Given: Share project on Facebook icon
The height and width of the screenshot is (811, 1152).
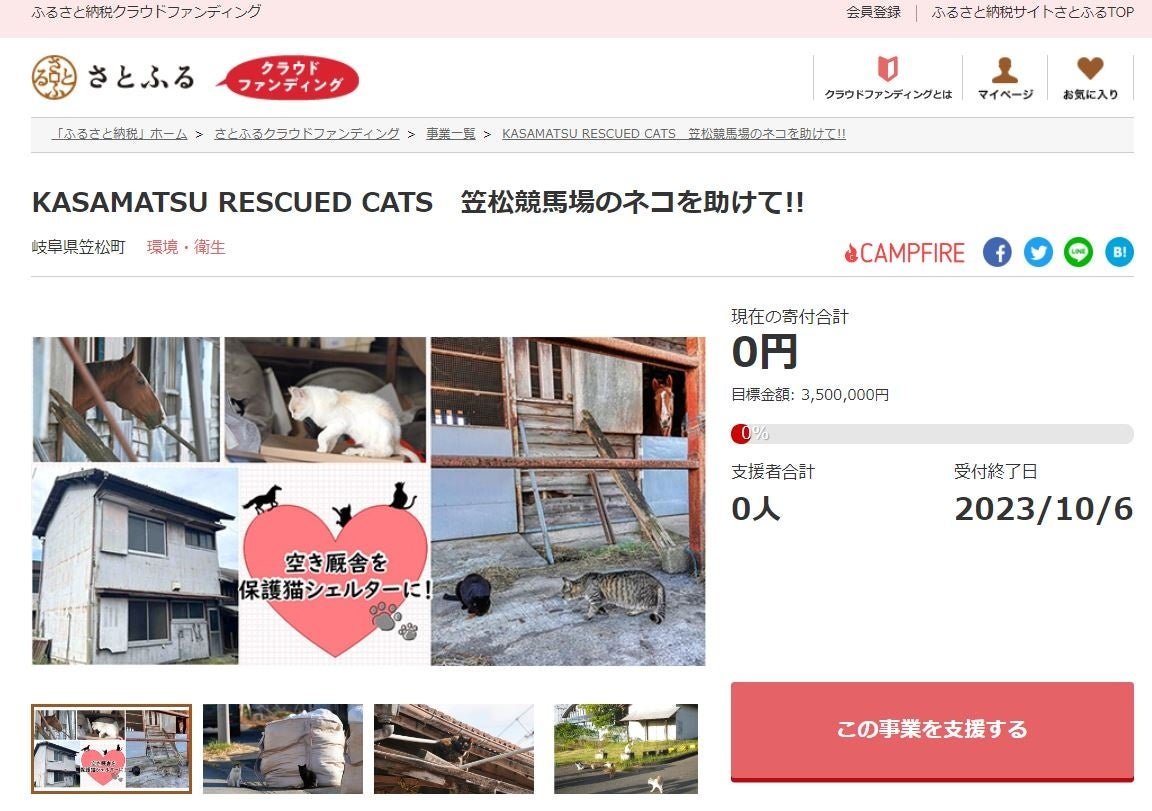Looking at the screenshot, I should (x=997, y=252).
